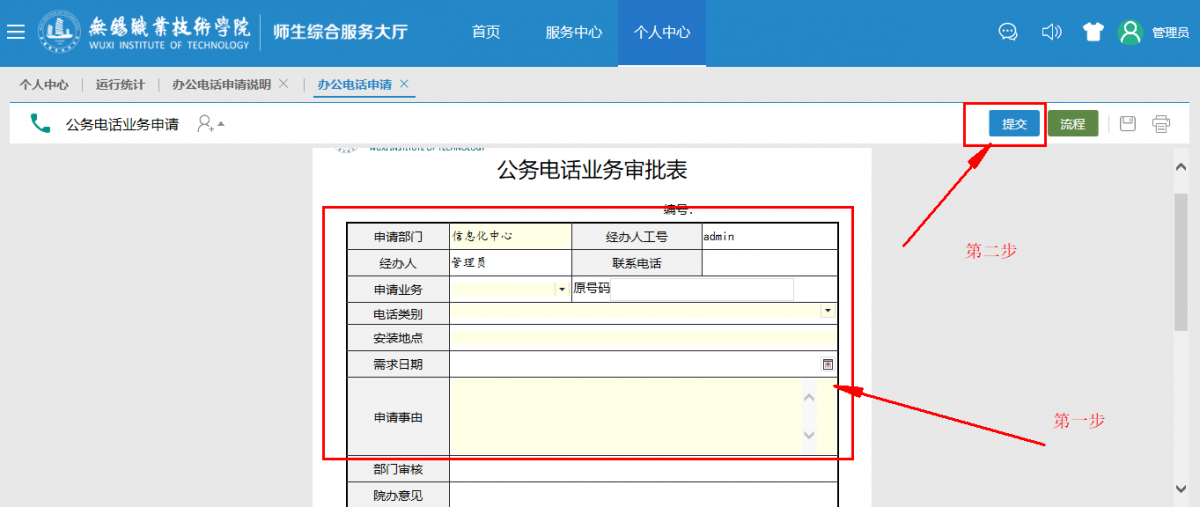Click the add person icon
The width and height of the screenshot is (1200, 507).
click(207, 124)
